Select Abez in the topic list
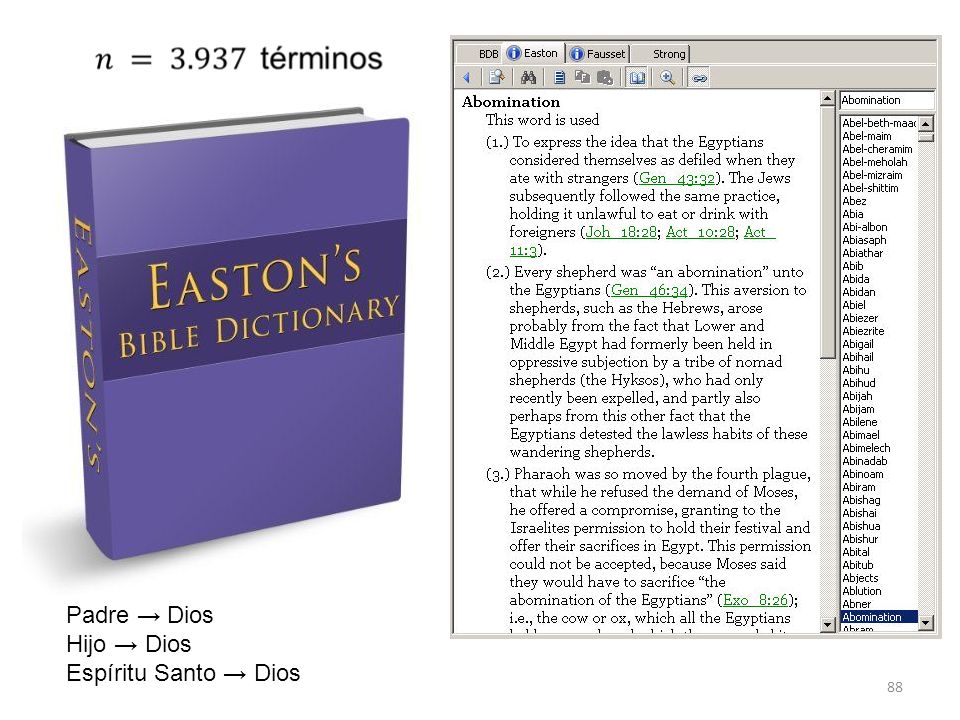The width and height of the screenshot is (960, 720). pyautogui.click(x=854, y=201)
